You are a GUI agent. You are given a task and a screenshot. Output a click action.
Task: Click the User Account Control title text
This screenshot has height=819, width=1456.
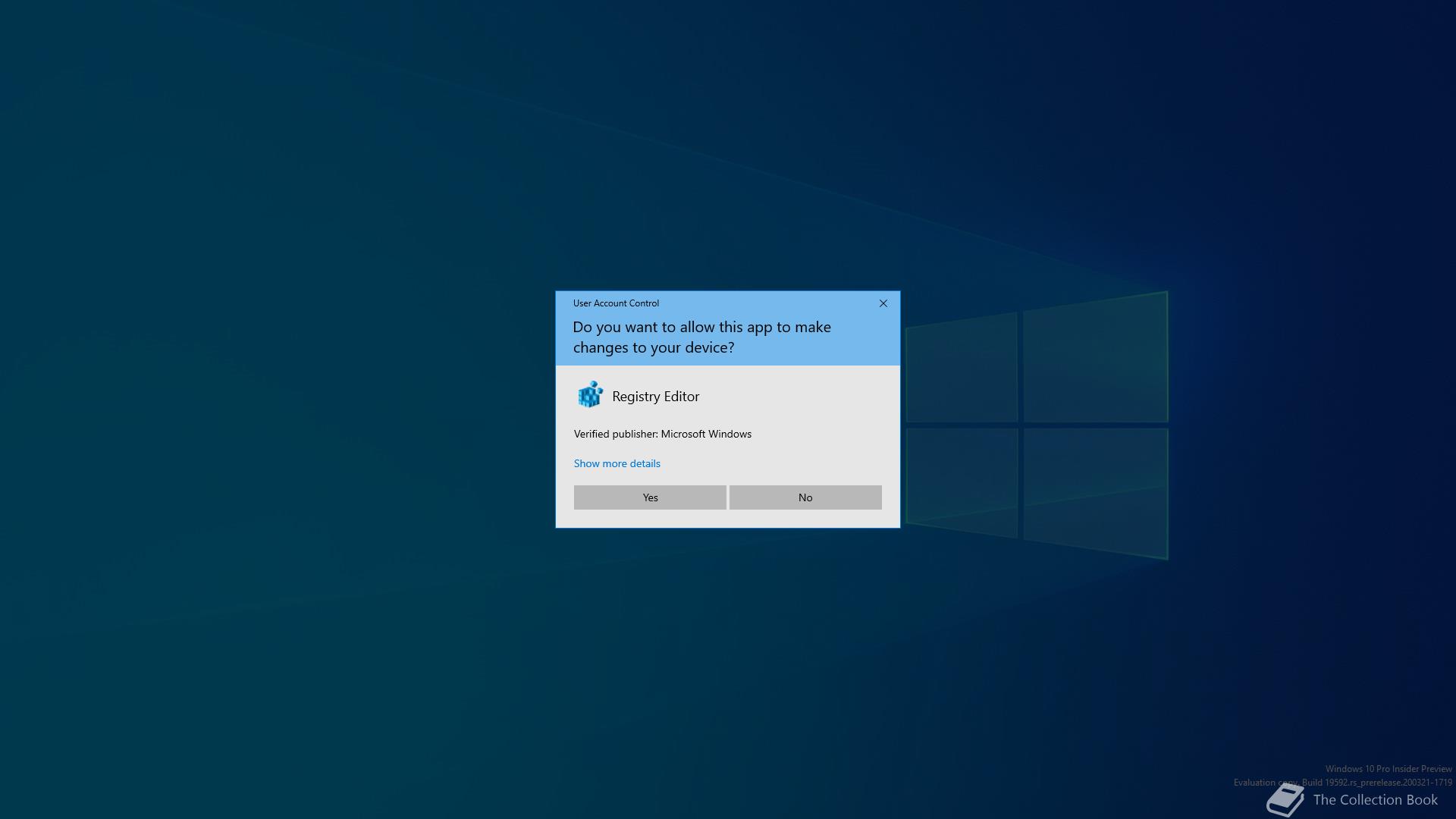(616, 303)
